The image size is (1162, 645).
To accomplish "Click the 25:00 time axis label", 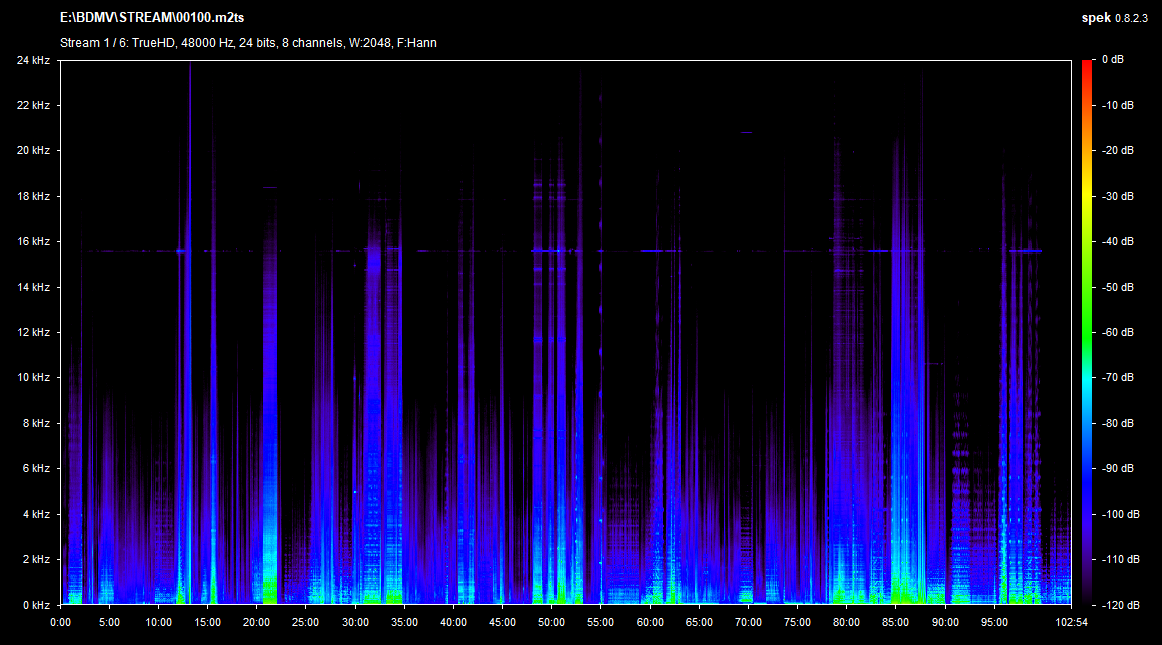I will (x=305, y=621).
